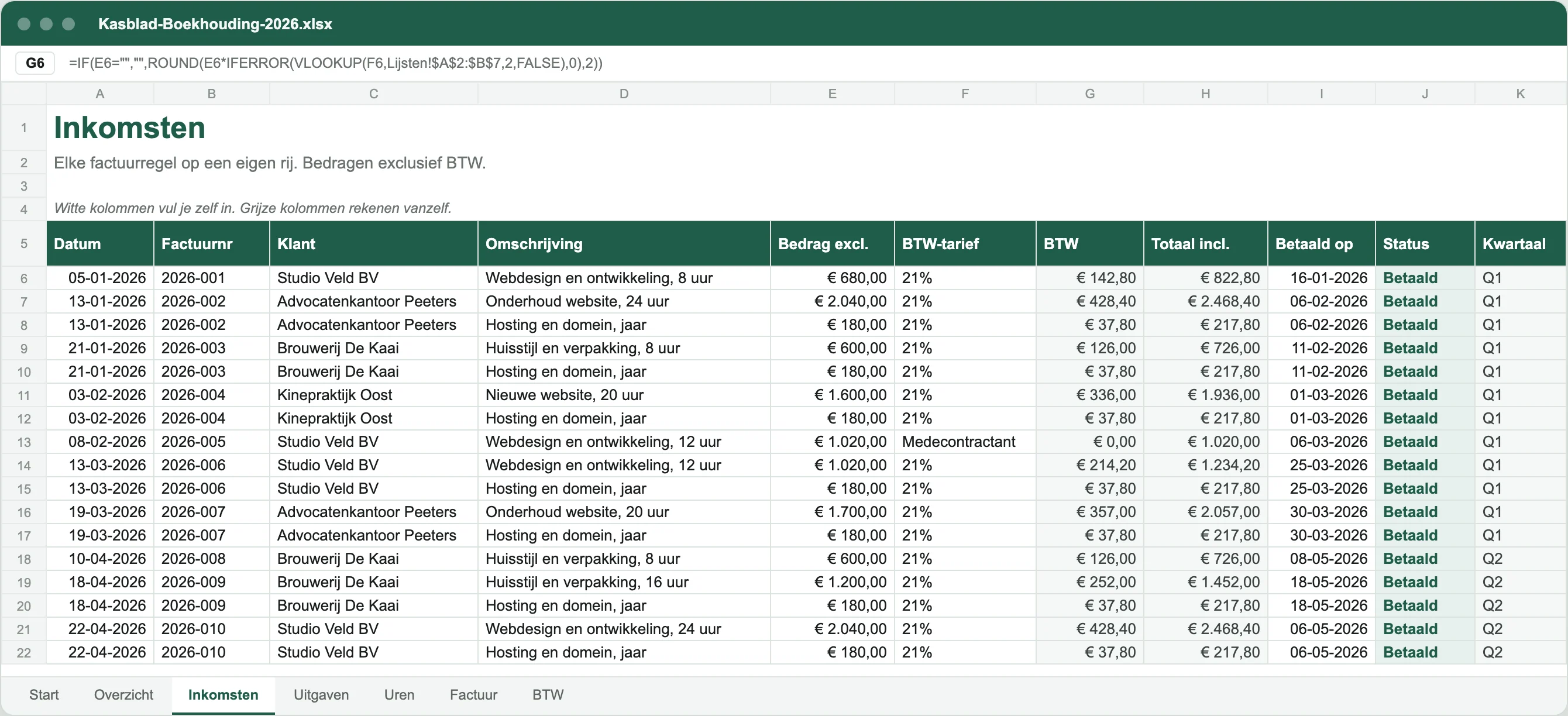1568x716 pixels.
Task: Select the Kinepraktijk Oost cell in row 11
Action: click(x=374, y=395)
